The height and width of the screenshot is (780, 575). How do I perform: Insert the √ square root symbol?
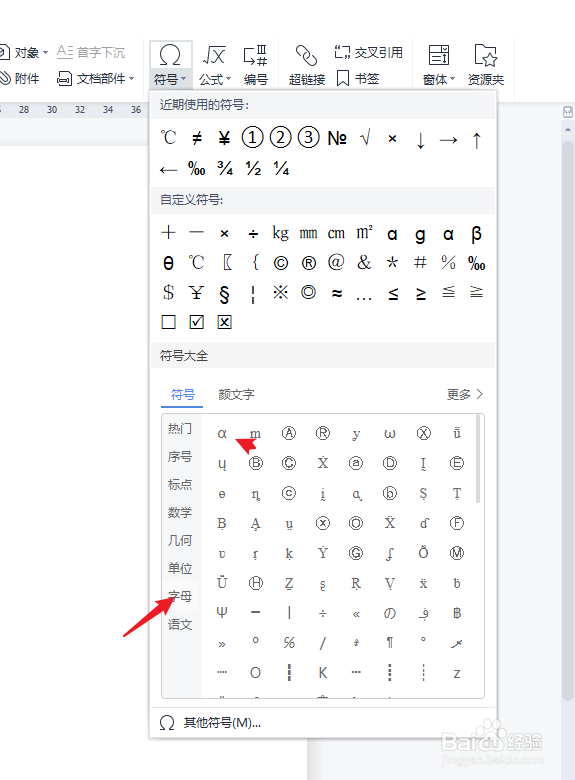[365, 138]
